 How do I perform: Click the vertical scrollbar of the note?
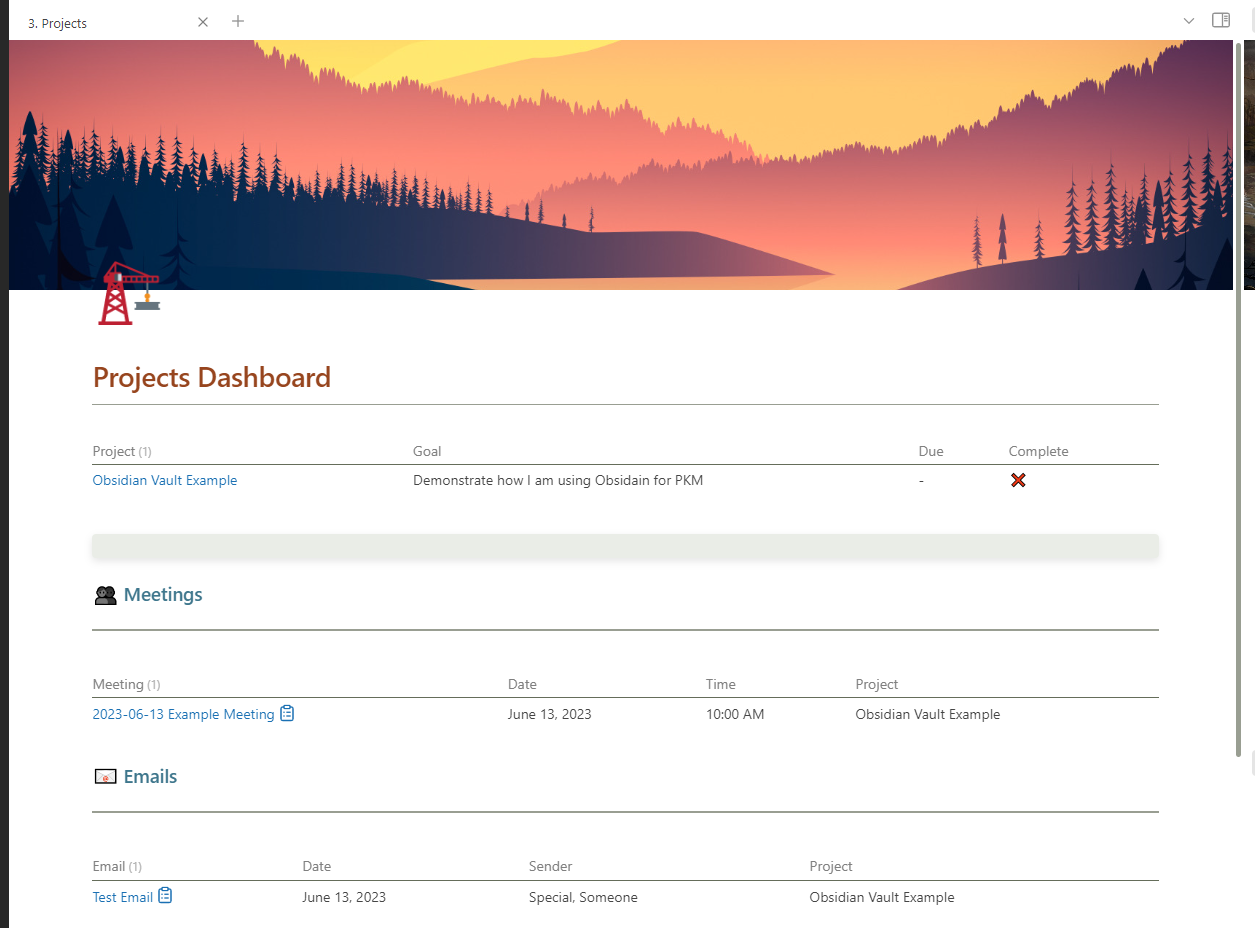pyautogui.click(x=1238, y=400)
